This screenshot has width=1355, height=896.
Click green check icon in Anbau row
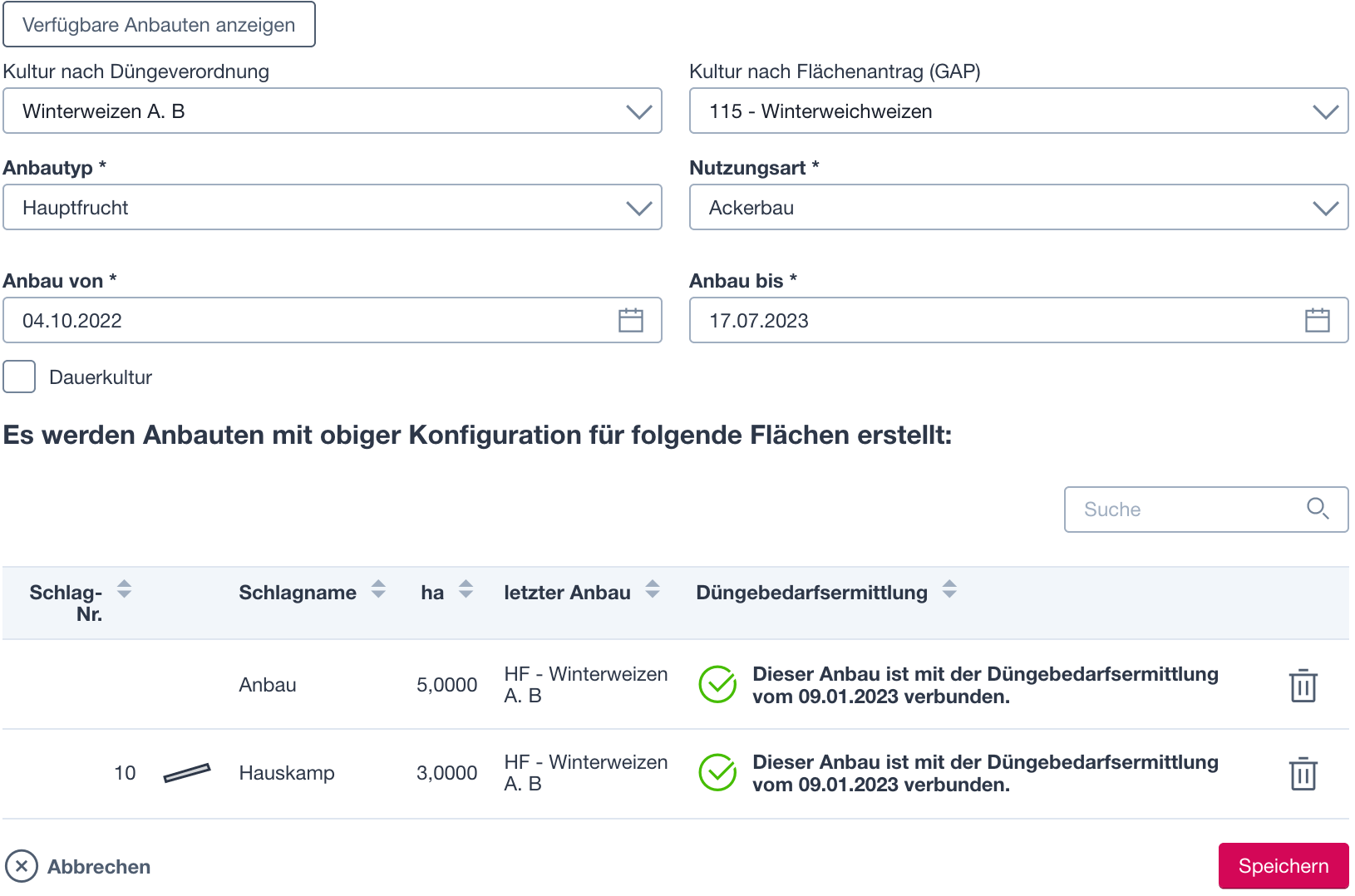717,685
